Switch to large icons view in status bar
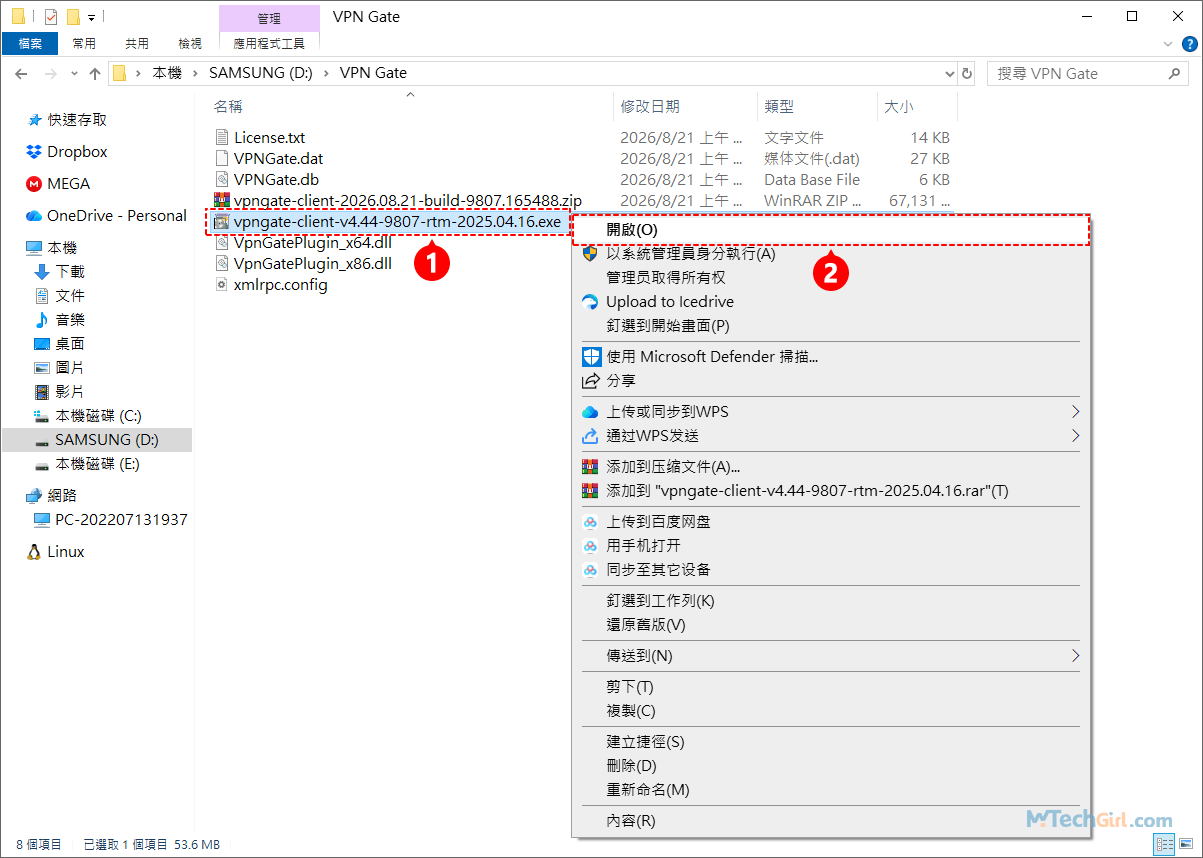The image size is (1203, 858). tap(1184, 845)
